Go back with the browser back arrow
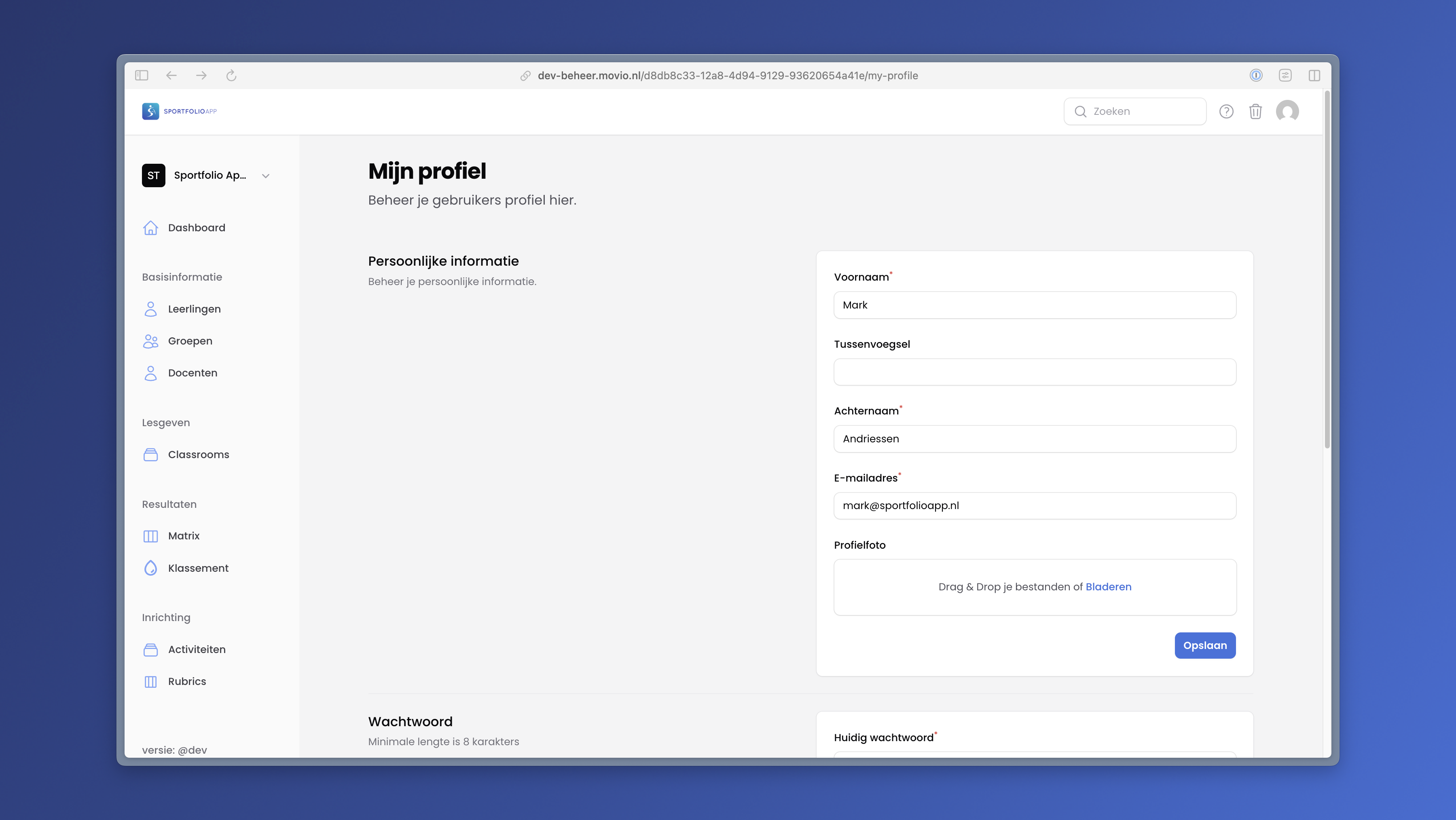 click(x=171, y=75)
